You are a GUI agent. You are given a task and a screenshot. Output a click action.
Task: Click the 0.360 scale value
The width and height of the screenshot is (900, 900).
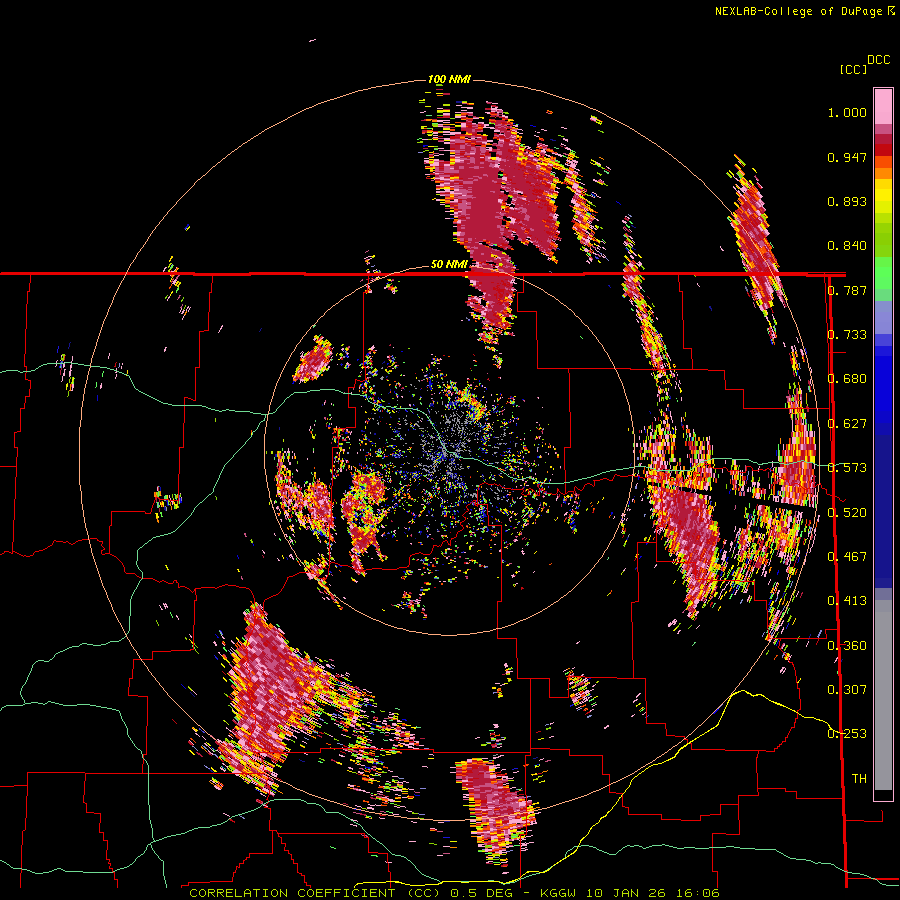pyautogui.click(x=847, y=645)
